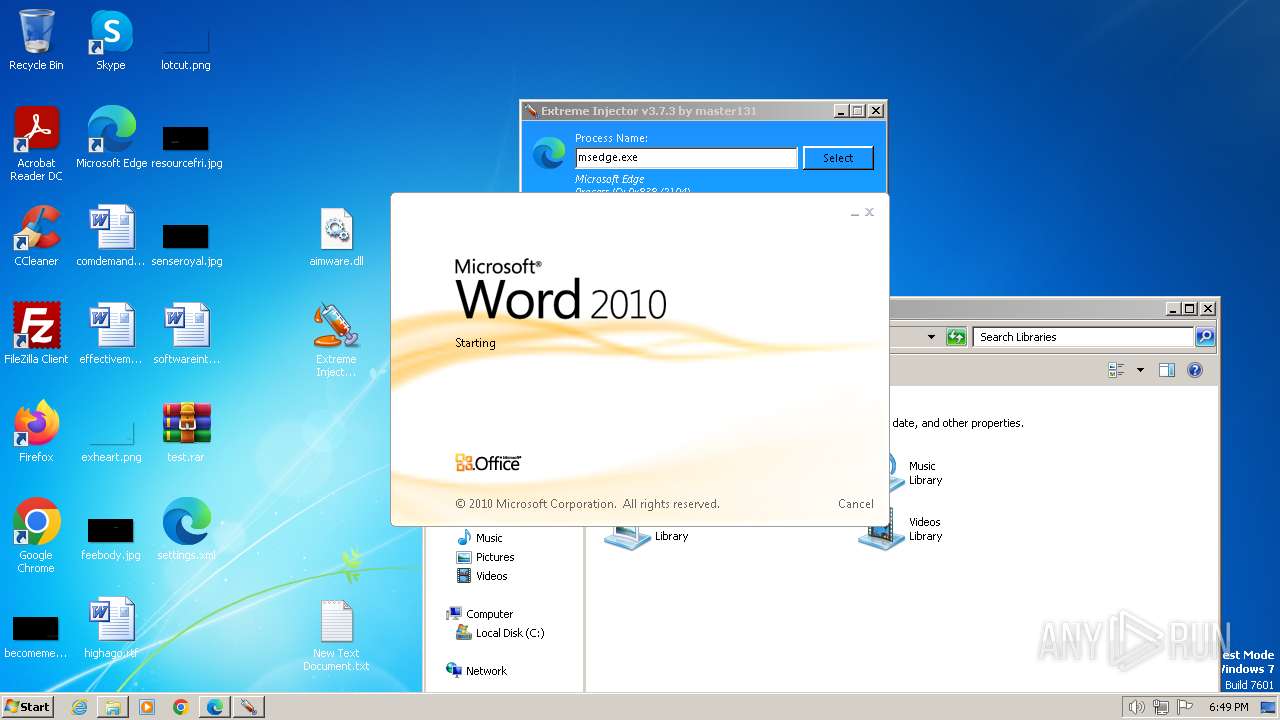The height and width of the screenshot is (720, 1280).
Task: Select the test.rar archive icon
Action: click(x=186, y=431)
